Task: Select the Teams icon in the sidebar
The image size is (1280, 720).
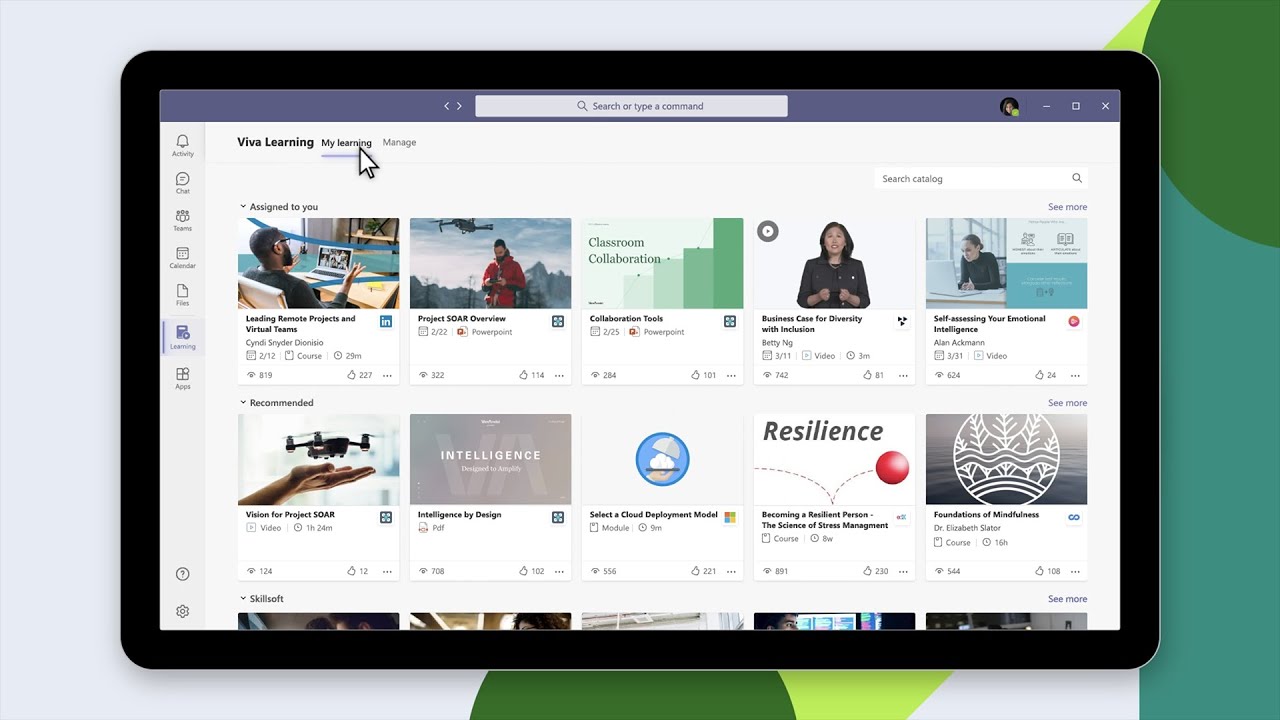Action: [x=182, y=220]
